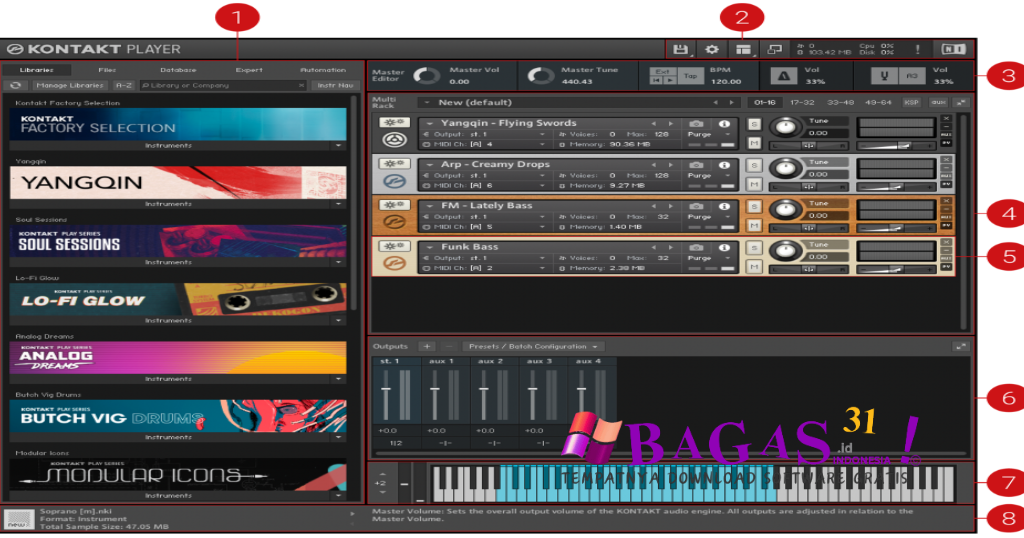Click the Tap tempo button
Screen dimensions: 1024x538
[x=690, y=76]
